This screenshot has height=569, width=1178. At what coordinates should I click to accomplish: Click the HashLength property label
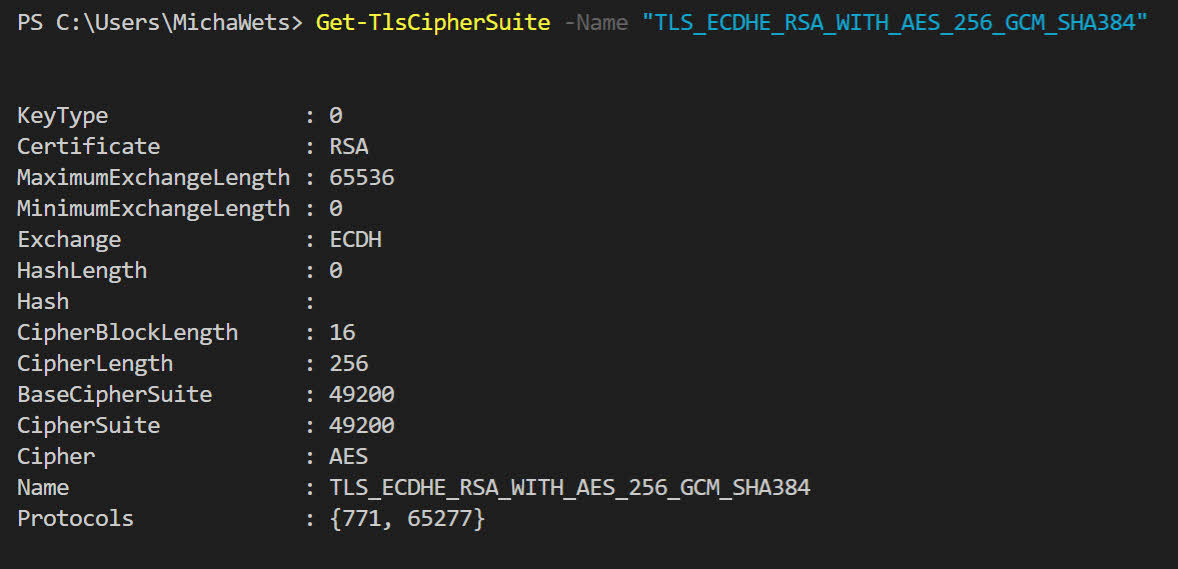[82, 271]
